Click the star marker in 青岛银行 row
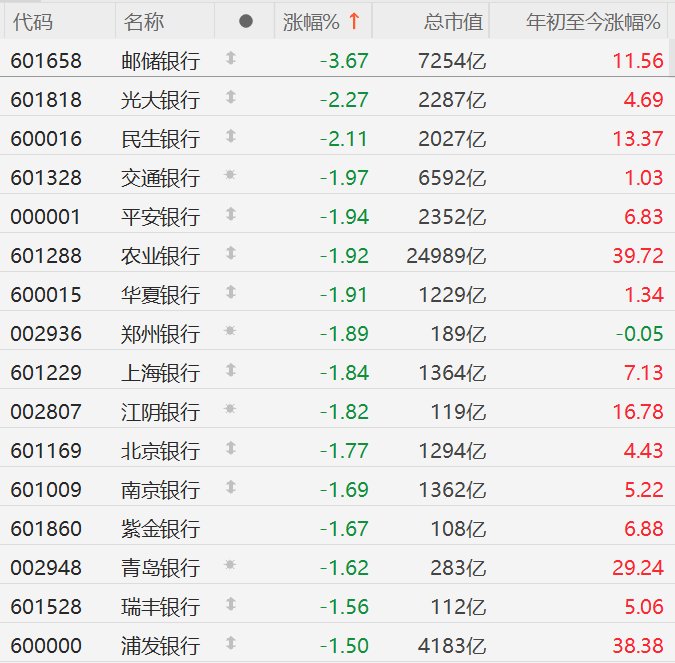The image size is (675, 663). pos(230,564)
